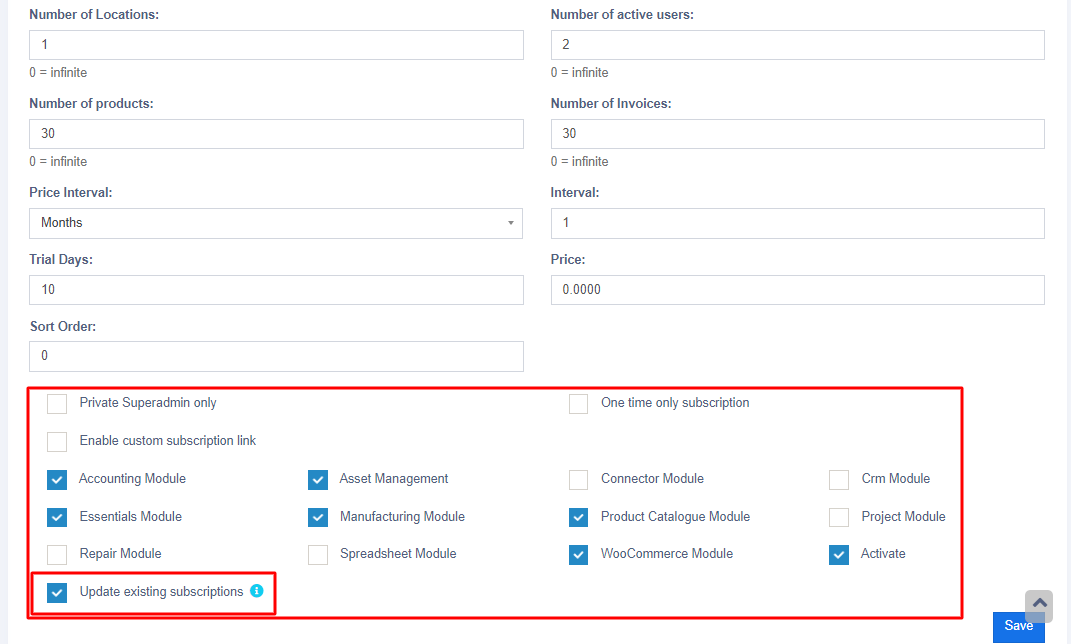The image size is (1071, 644).
Task: Focus the Trial Days input field
Action: pos(276,290)
